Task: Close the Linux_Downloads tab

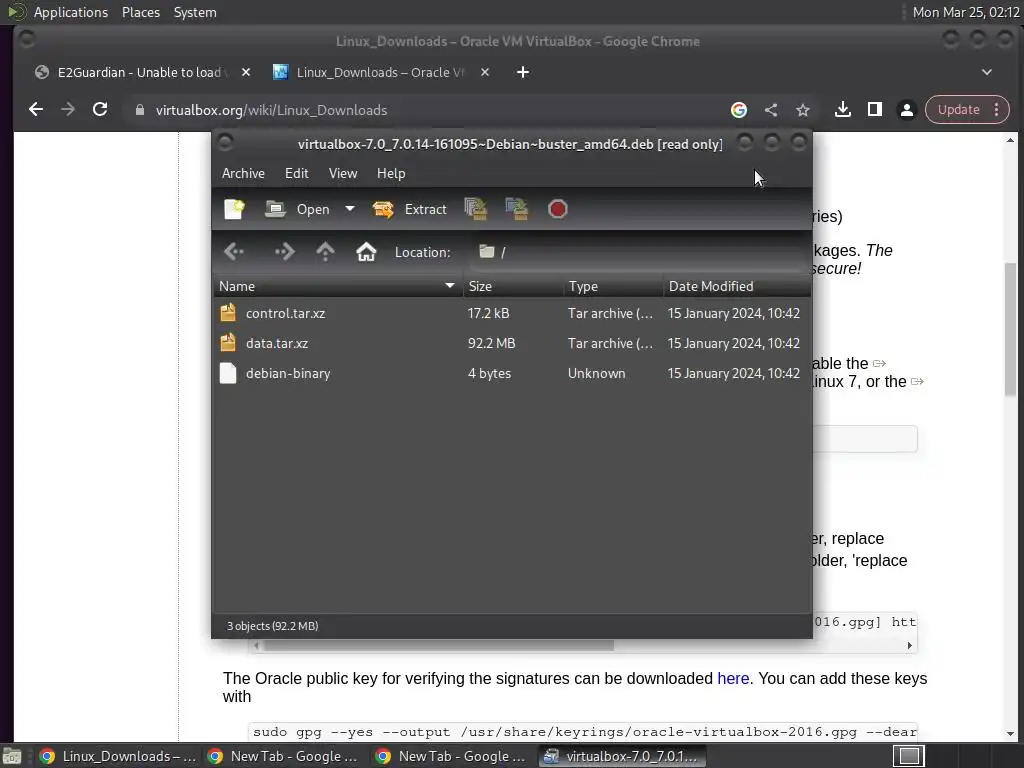Action: point(485,72)
